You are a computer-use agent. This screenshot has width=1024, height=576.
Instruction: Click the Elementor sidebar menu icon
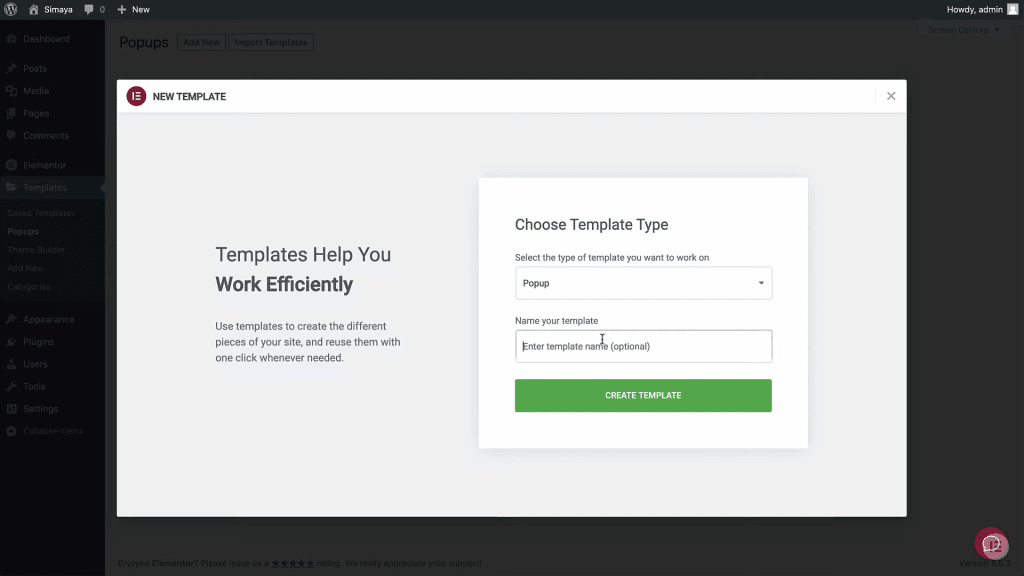pyautogui.click(x=11, y=165)
